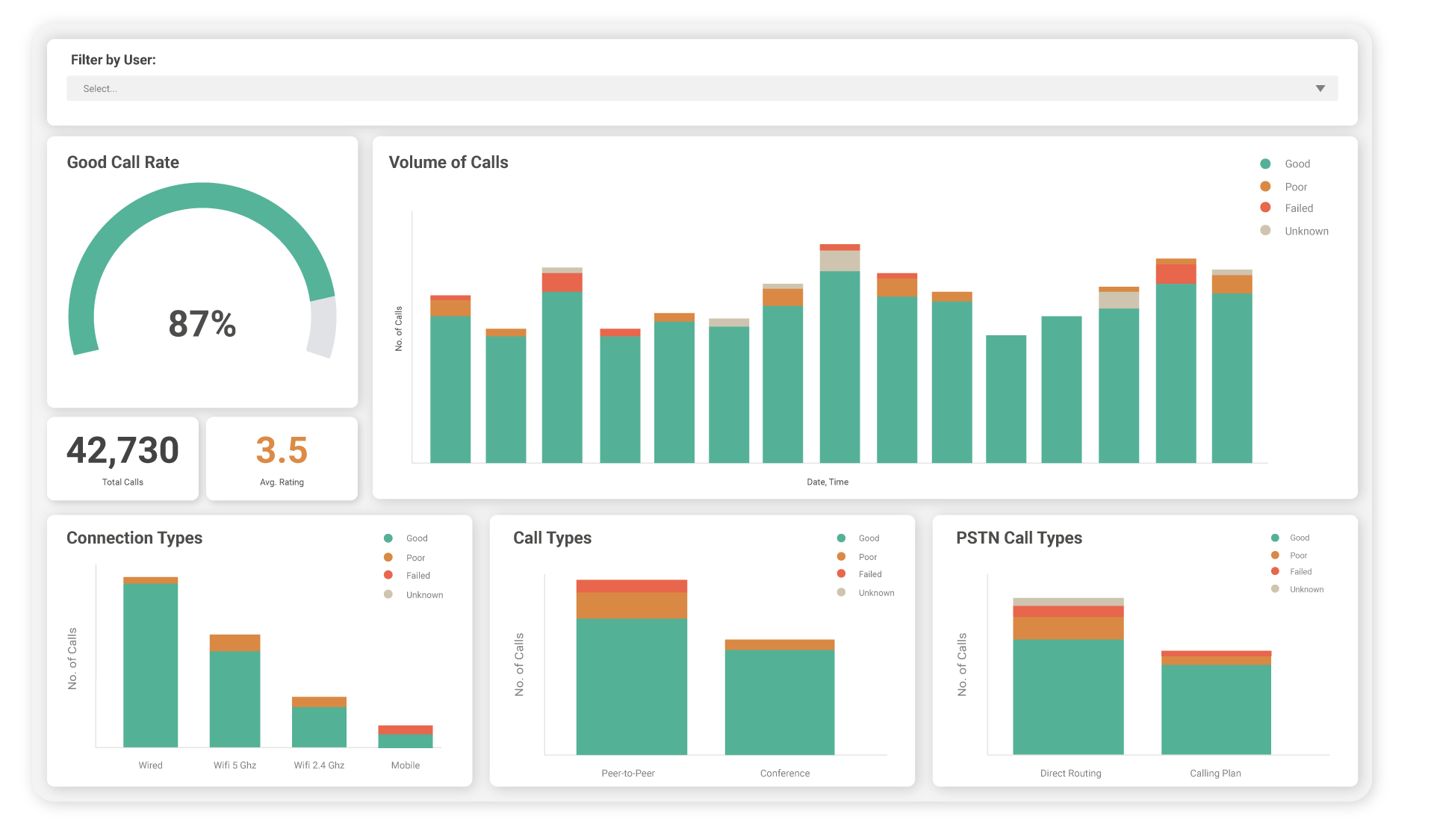Click the Good legend icon in PSTN Call Types

click(1274, 538)
